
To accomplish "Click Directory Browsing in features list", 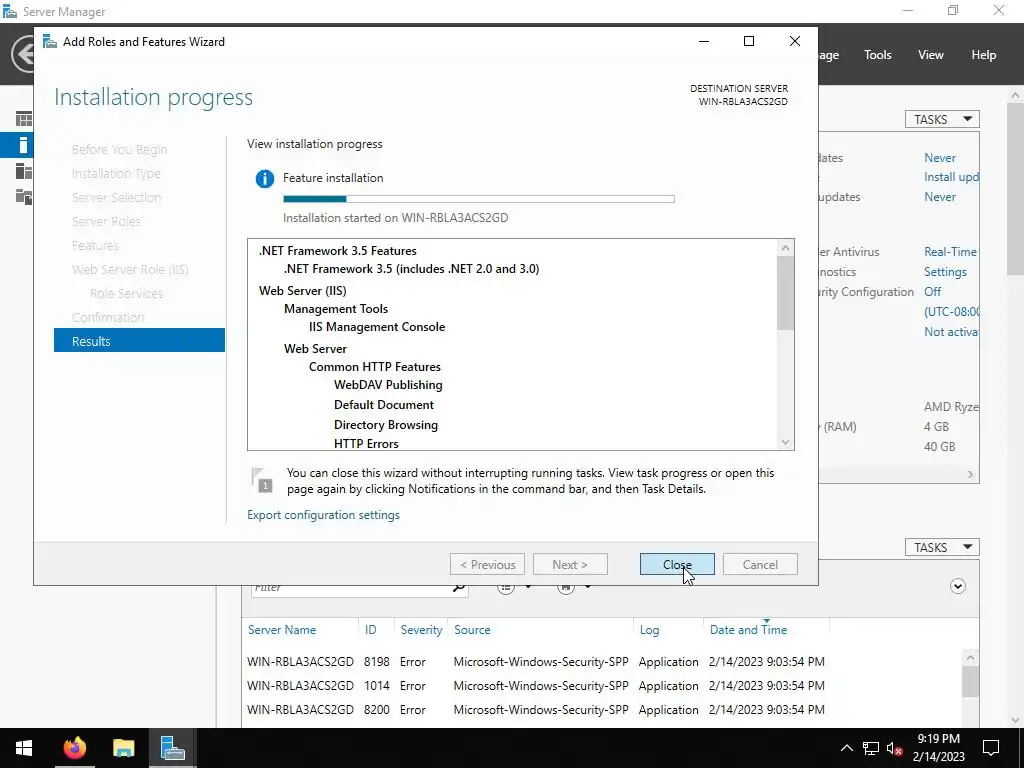I will click(385, 424).
